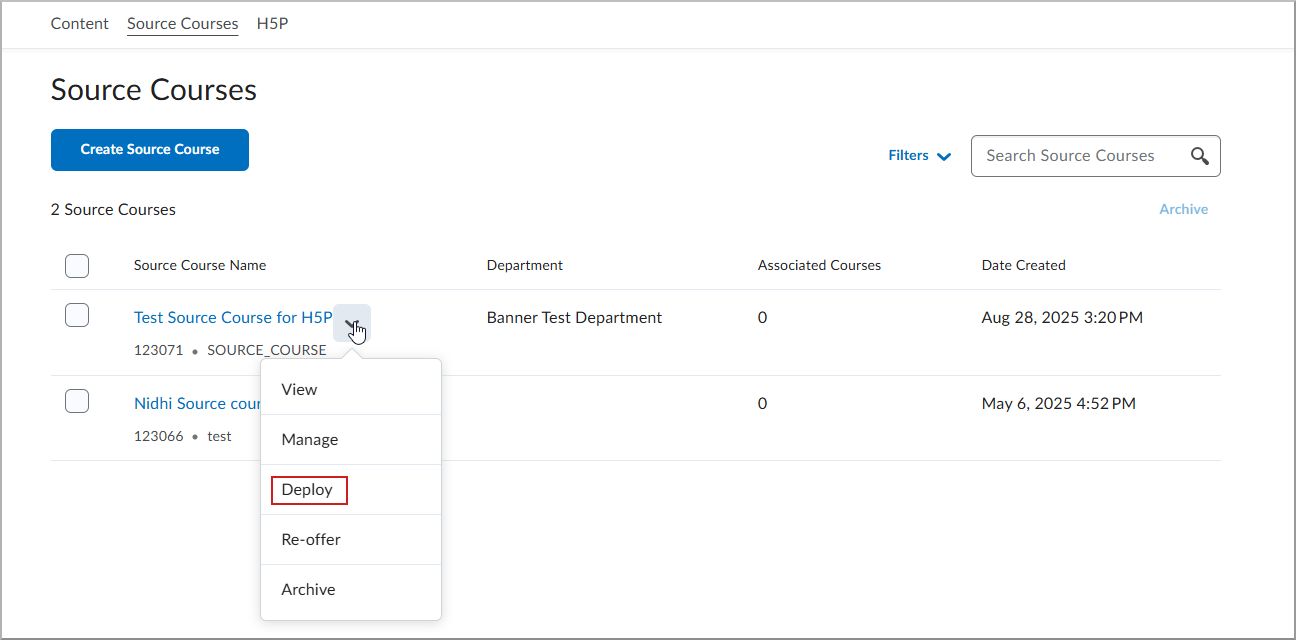The width and height of the screenshot is (1296, 640).
Task: Switch to the Source Courses tab
Action: coord(183,23)
